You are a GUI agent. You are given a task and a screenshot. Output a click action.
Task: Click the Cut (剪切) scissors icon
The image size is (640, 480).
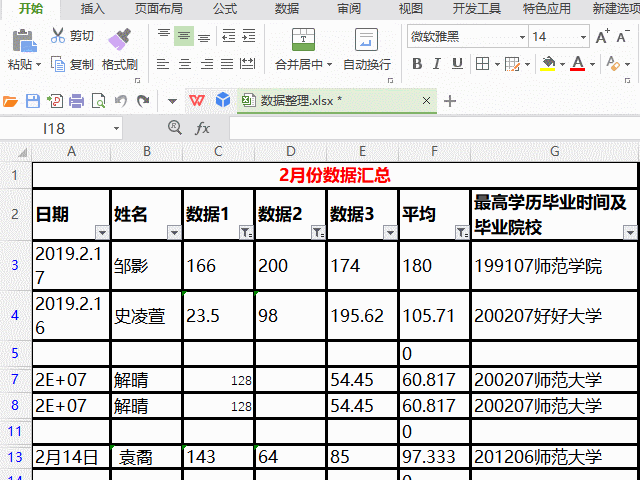pyautogui.click(x=58, y=36)
